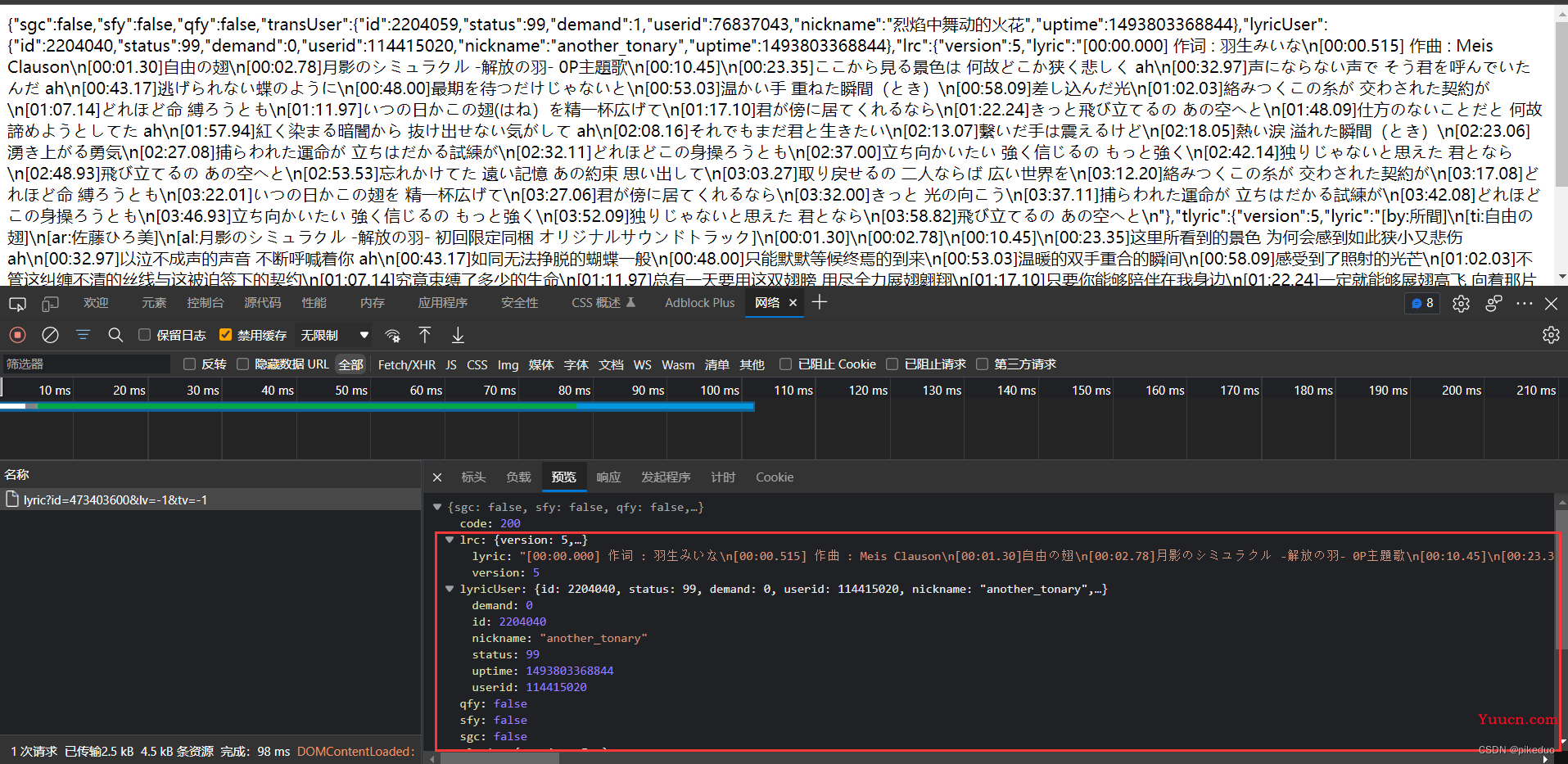Image resolution: width=1568 pixels, height=764 pixels.
Task: Open network search magnifier
Action: [115, 335]
